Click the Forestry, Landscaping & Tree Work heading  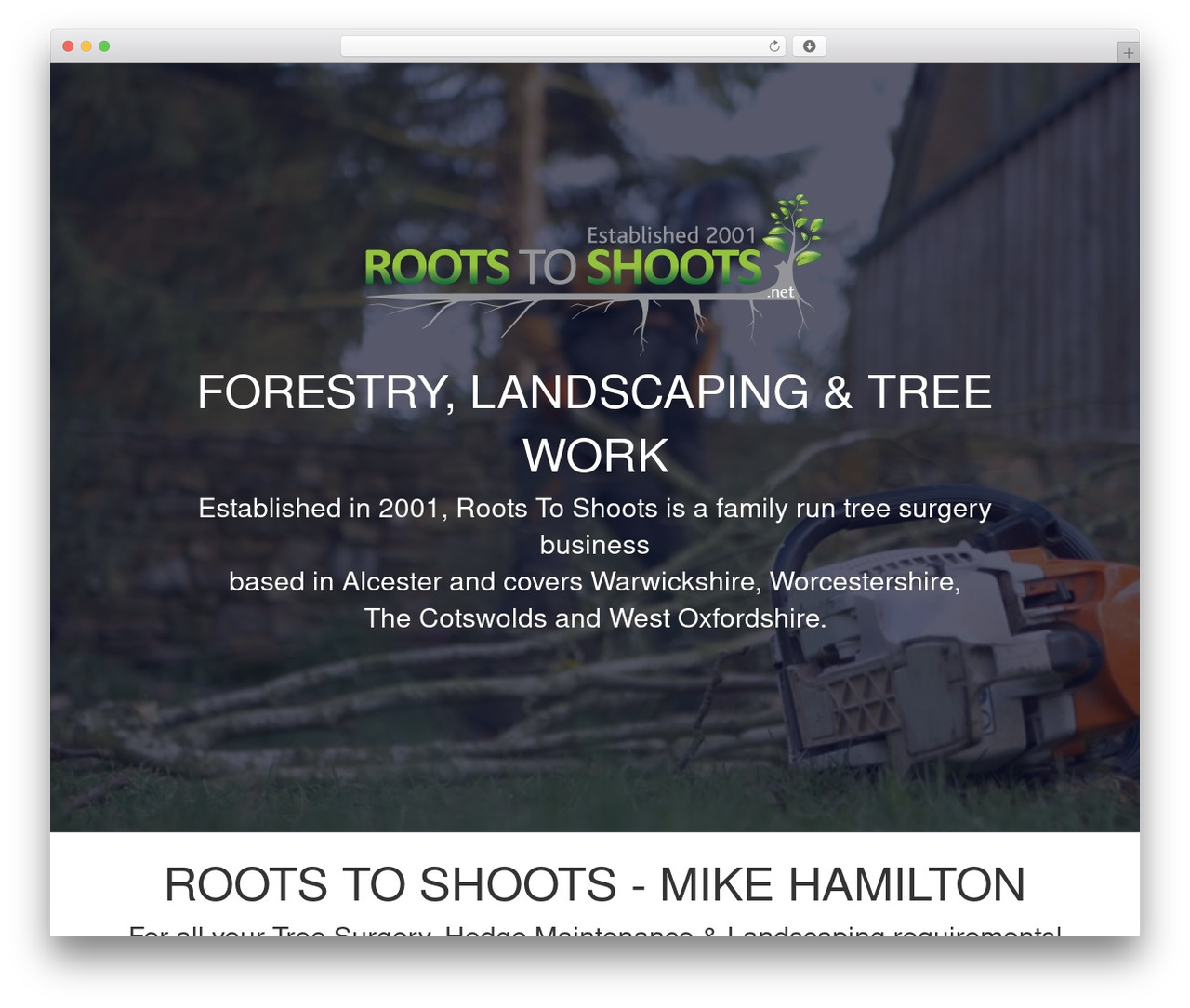pos(595,423)
